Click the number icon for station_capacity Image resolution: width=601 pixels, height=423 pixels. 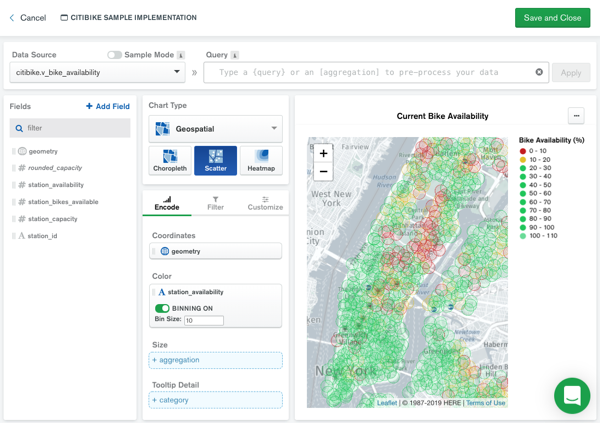coord(22,219)
